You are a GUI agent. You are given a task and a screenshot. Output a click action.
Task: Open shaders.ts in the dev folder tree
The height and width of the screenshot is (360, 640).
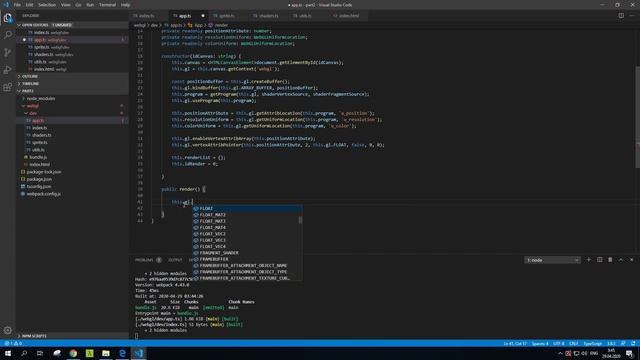72,135
